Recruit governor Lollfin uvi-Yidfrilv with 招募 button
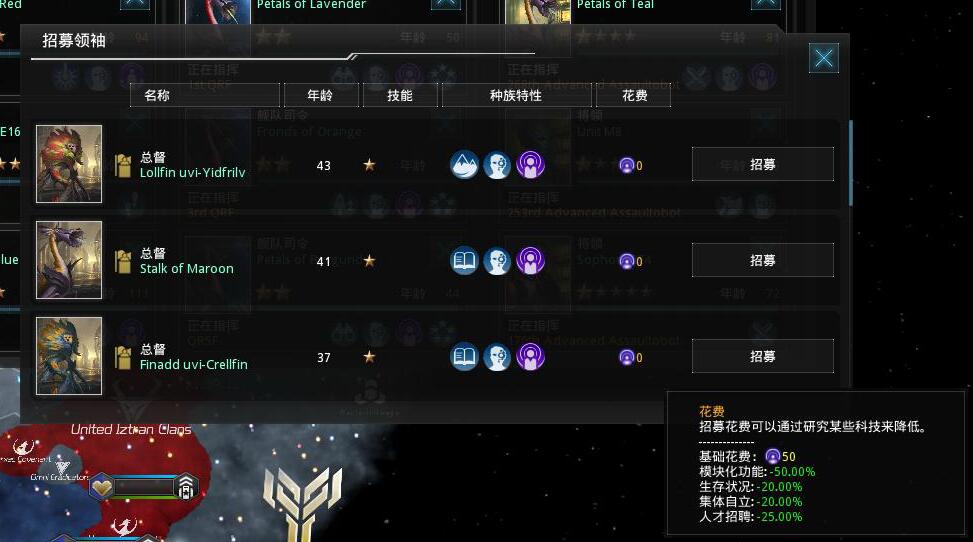 763,164
